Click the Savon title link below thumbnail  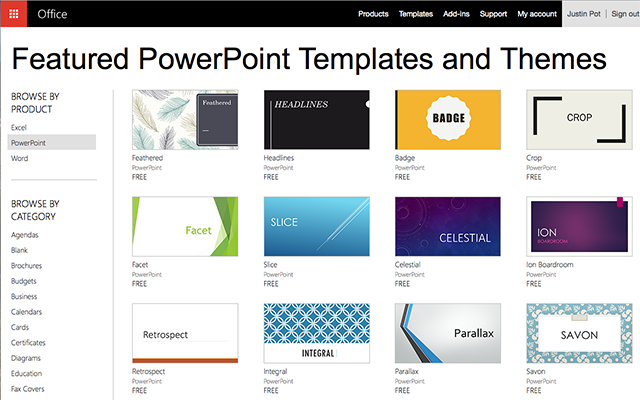(x=536, y=371)
